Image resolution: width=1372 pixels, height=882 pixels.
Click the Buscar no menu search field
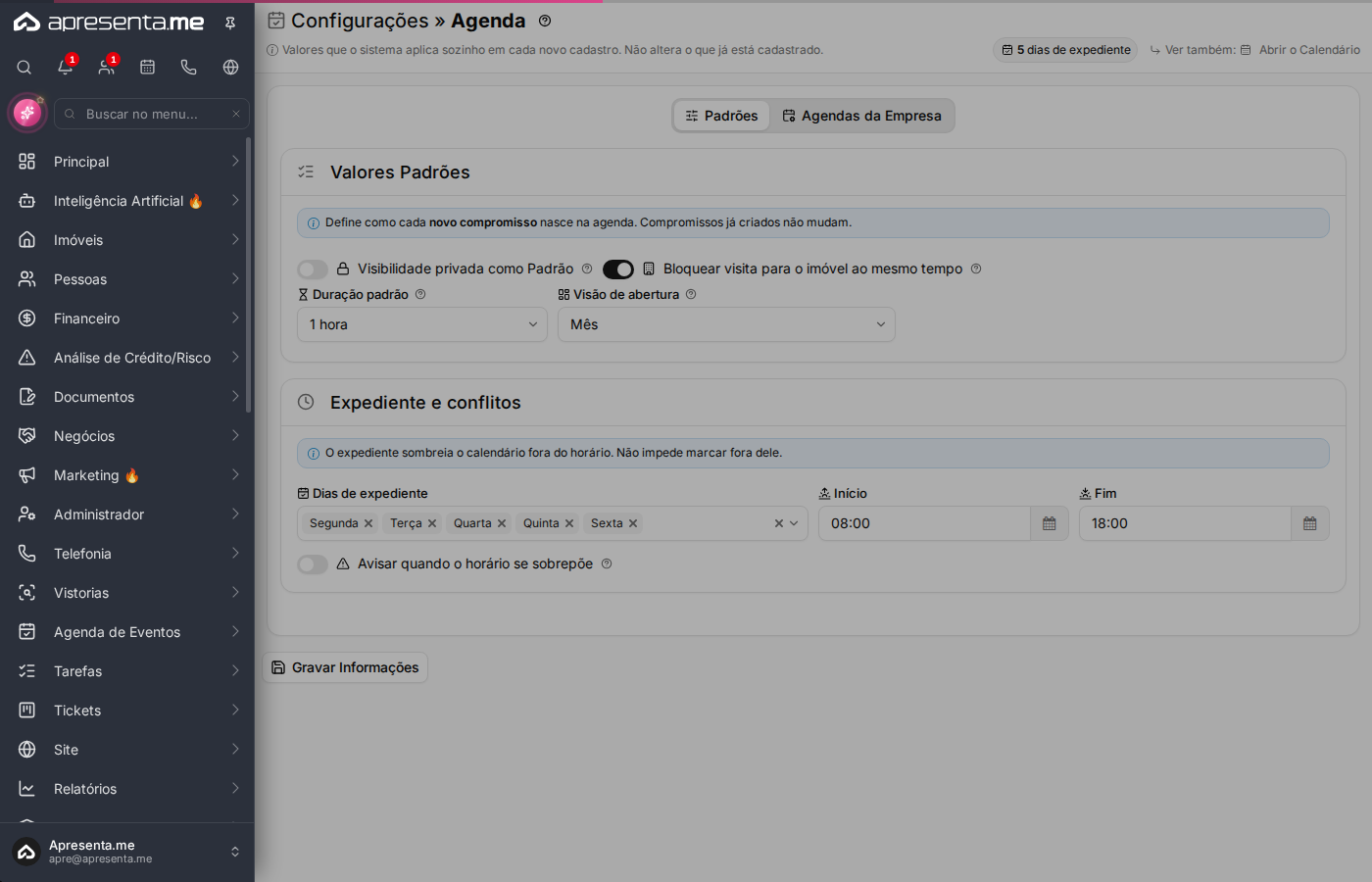click(x=152, y=114)
